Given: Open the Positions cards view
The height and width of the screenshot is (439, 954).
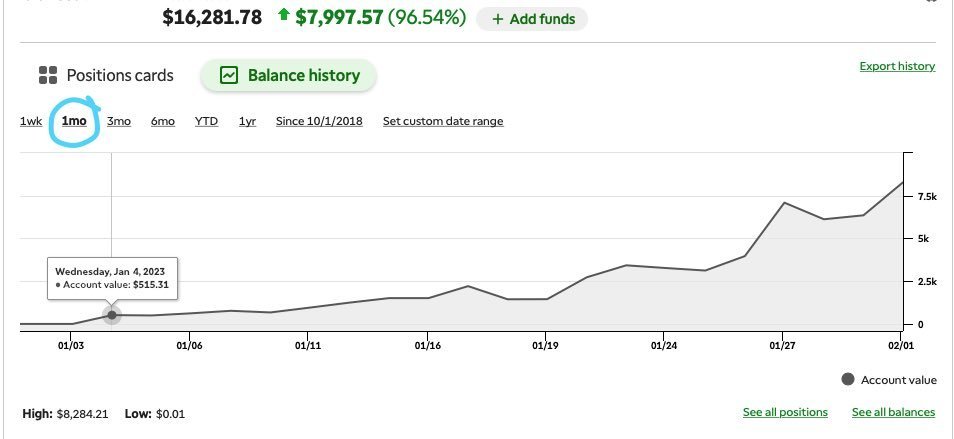Looking at the screenshot, I should (106, 75).
